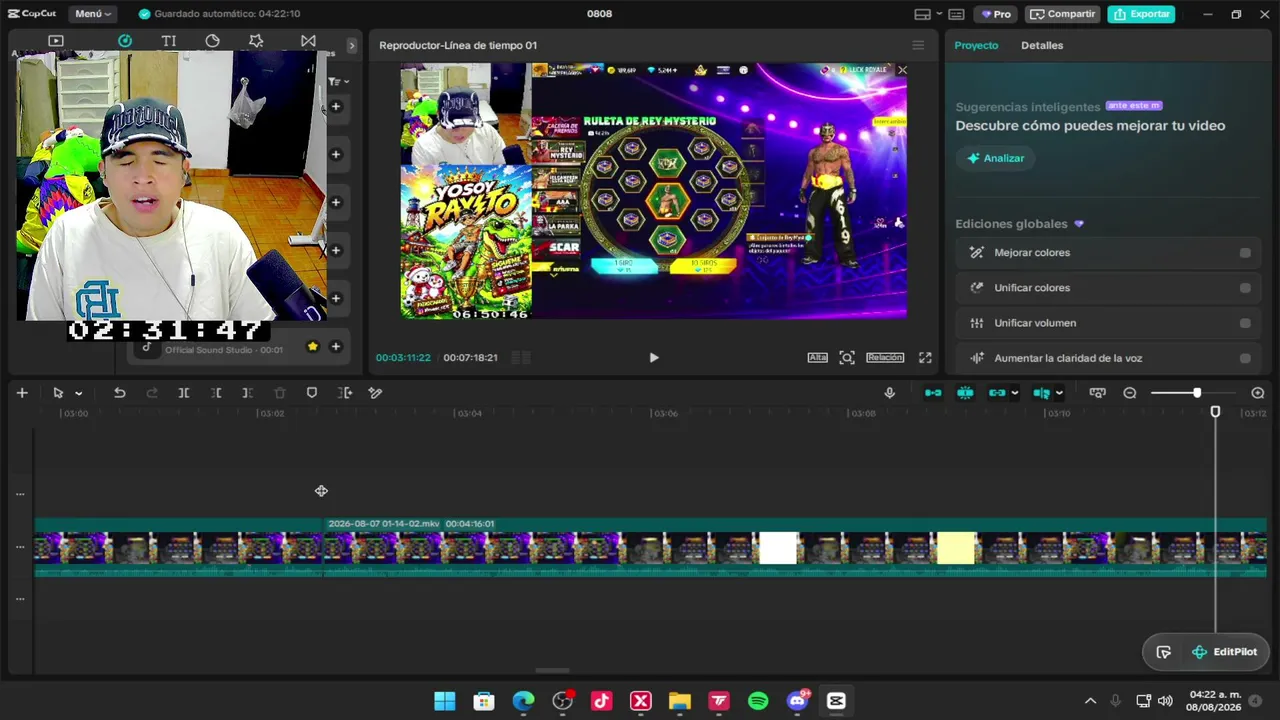Delete left of the playhead

click(x=216, y=393)
